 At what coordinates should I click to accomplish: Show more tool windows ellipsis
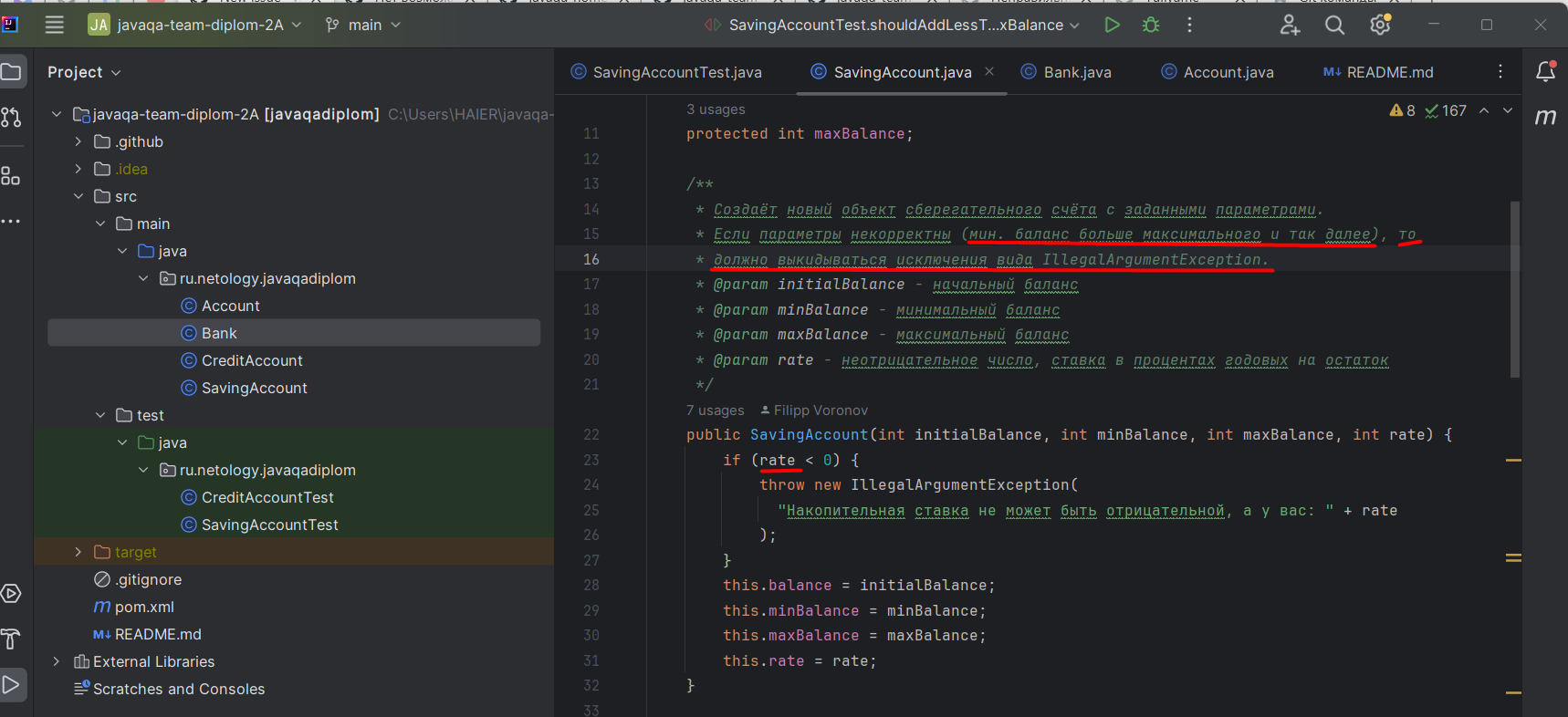[11, 222]
